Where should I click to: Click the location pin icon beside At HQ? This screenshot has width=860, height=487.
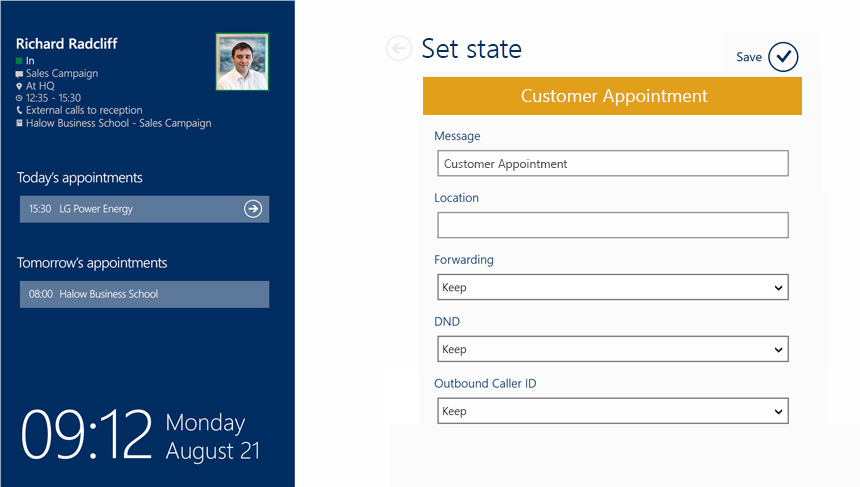[x=19, y=86]
